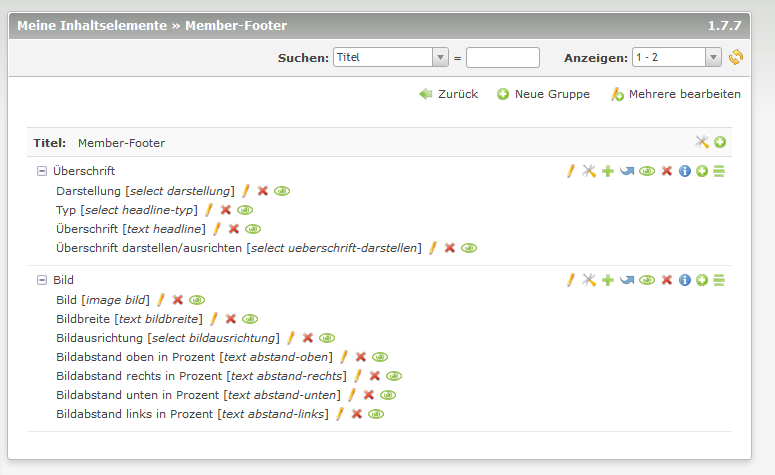Image resolution: width=775 pixels, height=475 pixels.
Task: Click Neue Gruppe link
Action: (544, 94)
